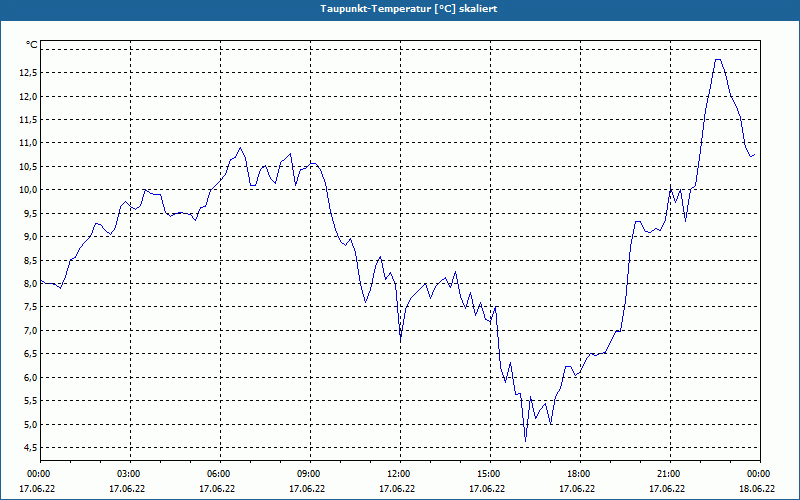The height and width of the screenshot is (500, 800).
Task: Click the 6,0 y-axis value
Action: pos(30,378)
